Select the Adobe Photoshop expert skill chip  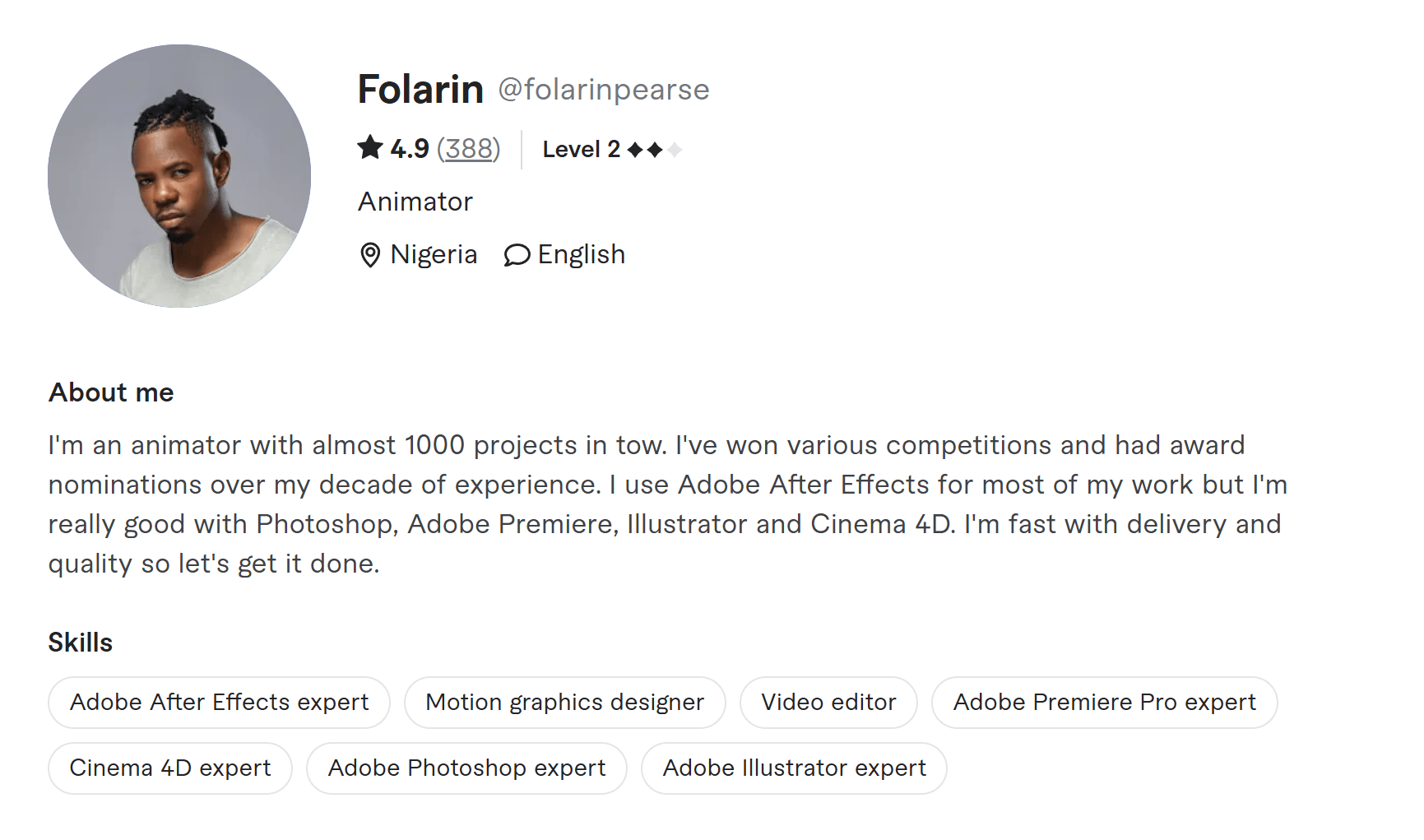[466, 768]
